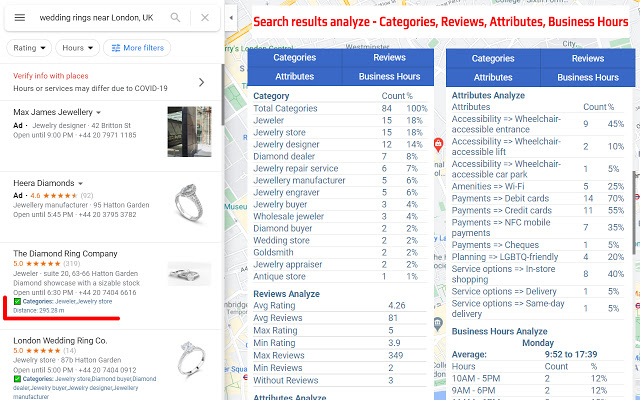Click green check icon under London Wedding Ring Co.
The image size is (640, 400).
(17, 379)
